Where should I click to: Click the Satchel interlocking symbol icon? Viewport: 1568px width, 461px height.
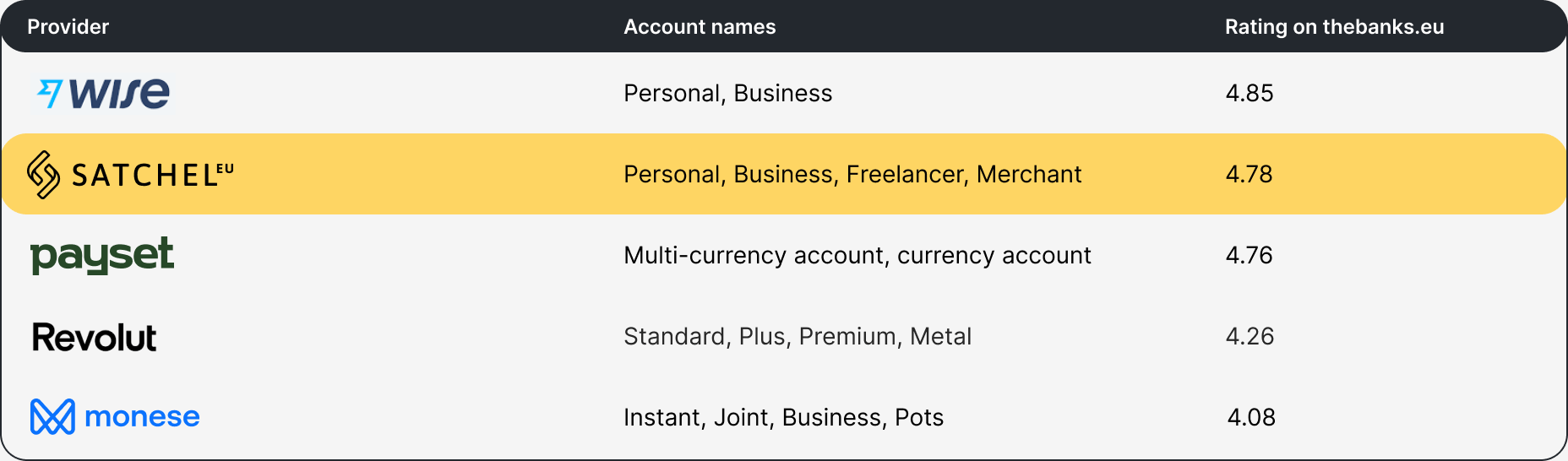pyautogui.click(x=43, y=175)
